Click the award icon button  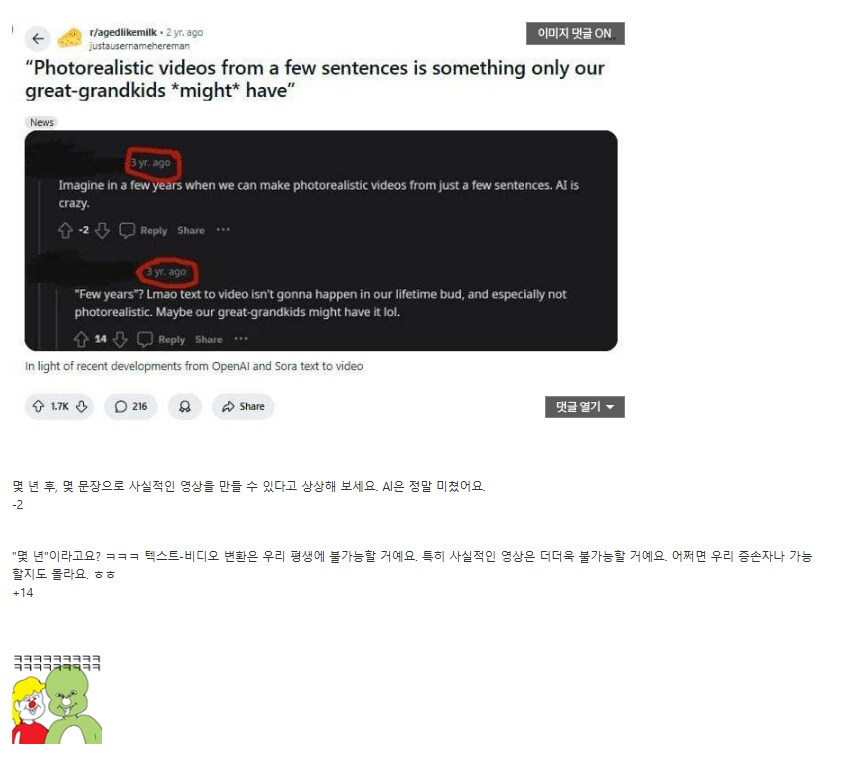tap(185, 407)
